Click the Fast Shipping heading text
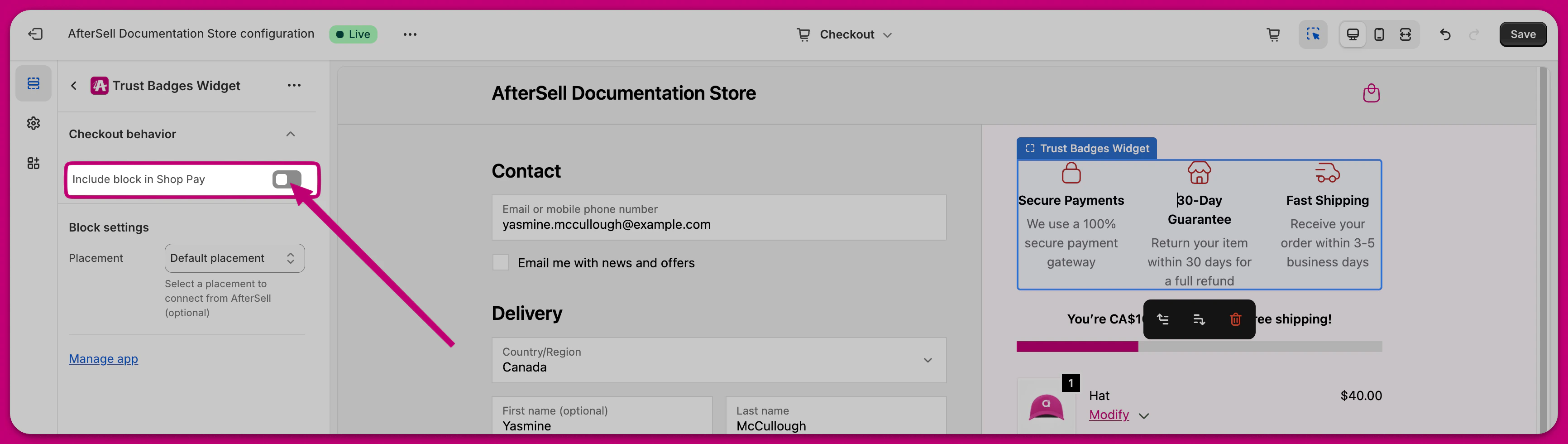The image size is (1568, 444). click(x=1327, y=200)
